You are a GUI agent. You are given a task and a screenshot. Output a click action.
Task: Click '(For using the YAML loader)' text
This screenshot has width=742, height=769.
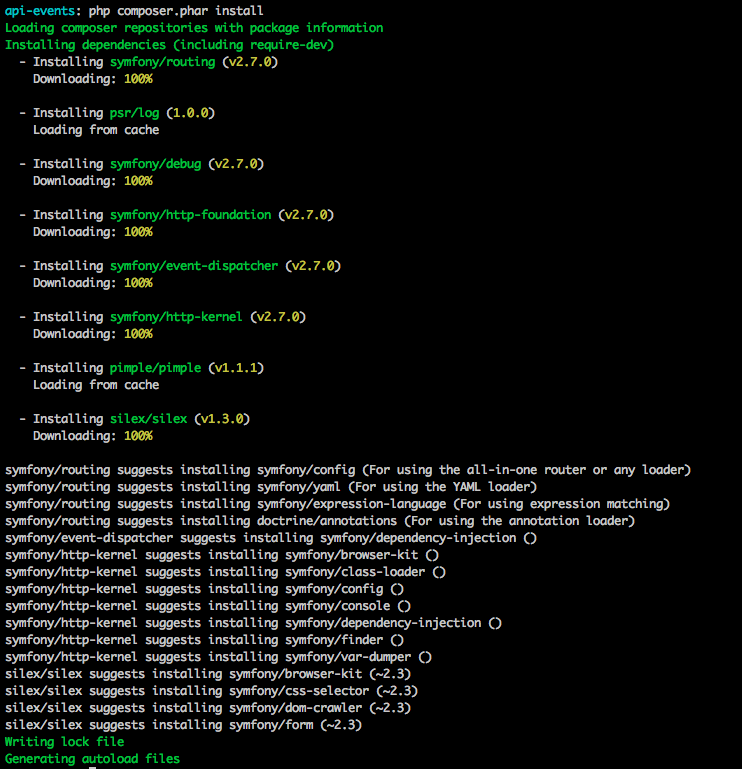[443, 487]
